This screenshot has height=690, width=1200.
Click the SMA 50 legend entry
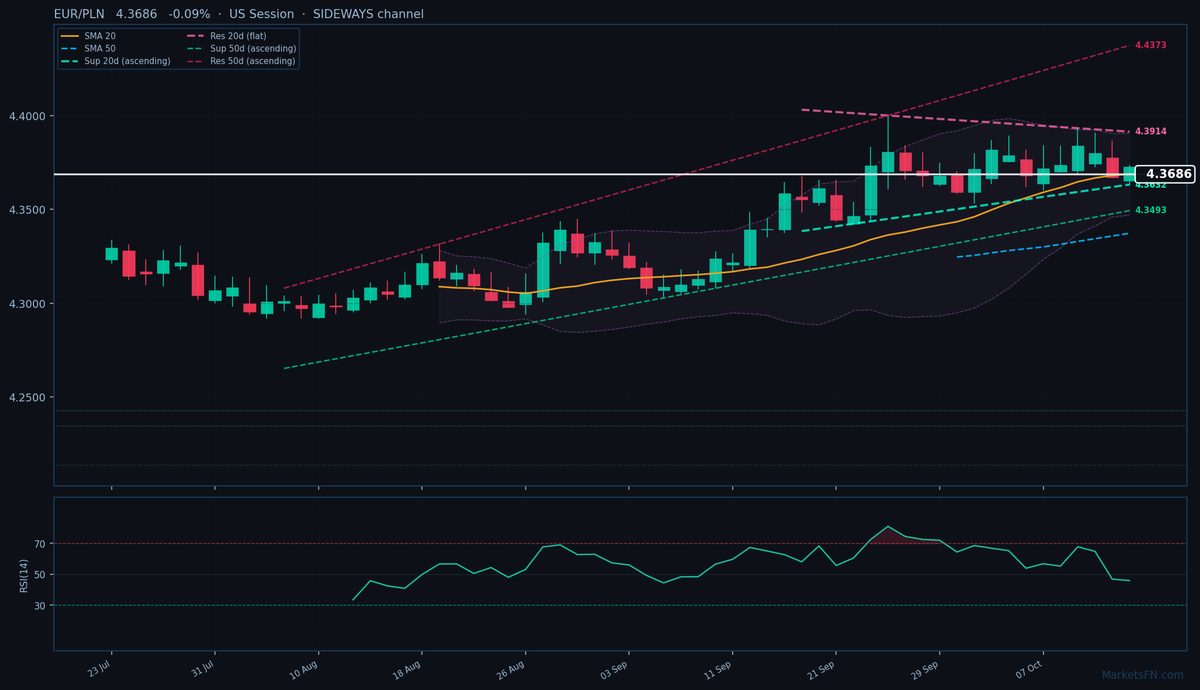pos(88,48)
